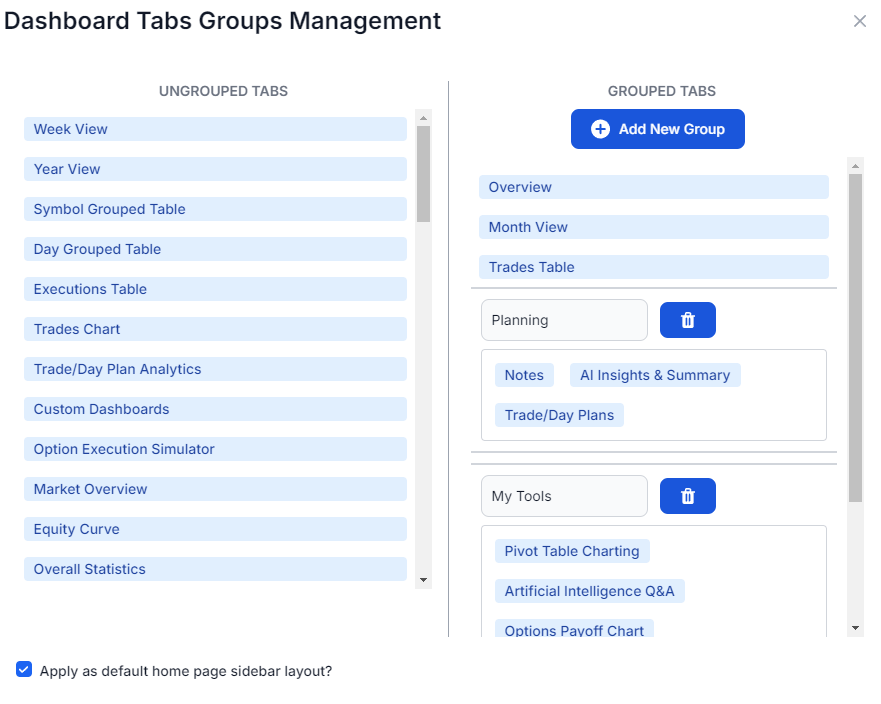881x704 pixels.
Task: Click the ungrouped tabs scroll down arrow
Action: (424, 580)
